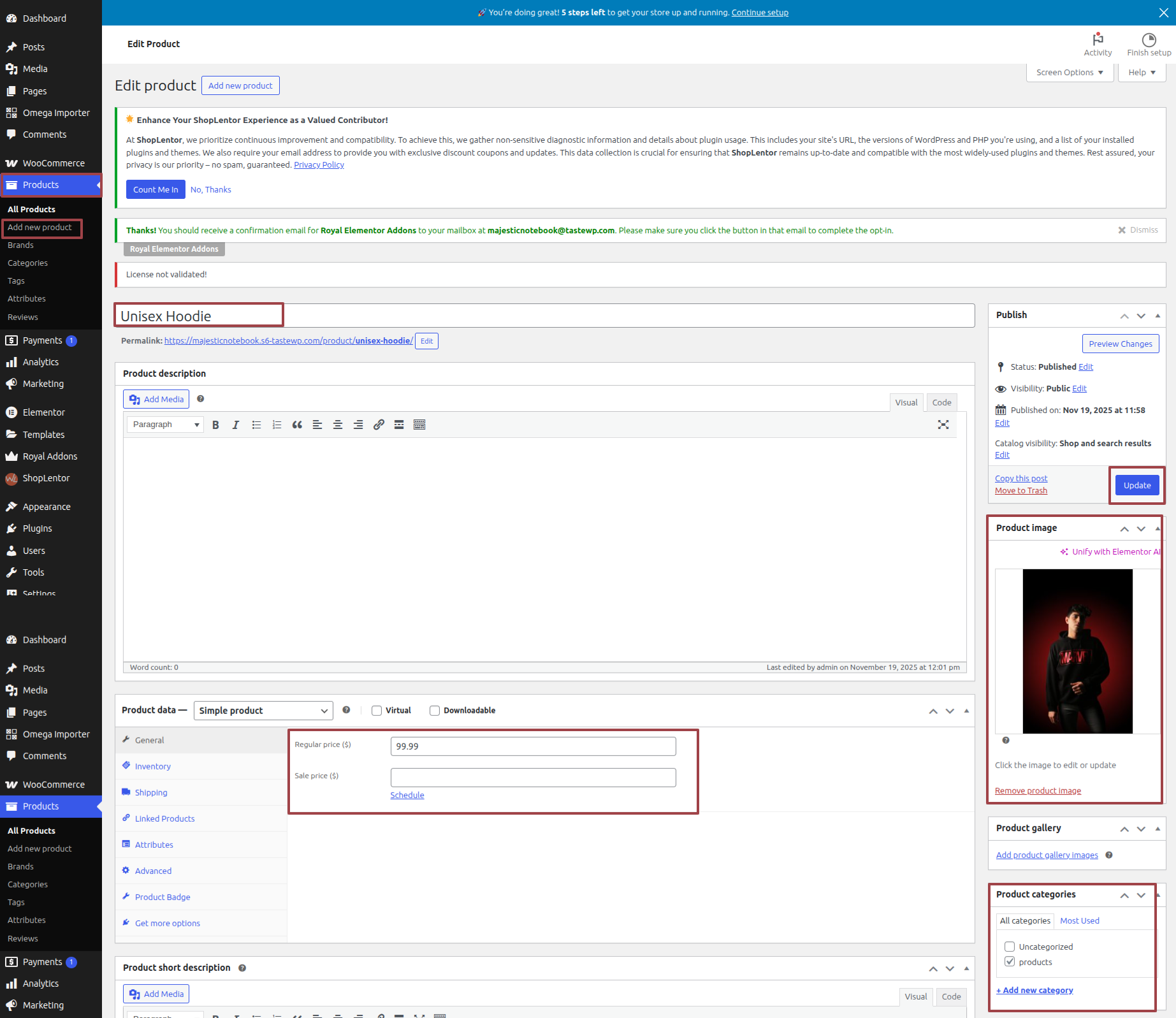Click into the Sale price field
This screenshot has width=1176, height=1018.
533,778
